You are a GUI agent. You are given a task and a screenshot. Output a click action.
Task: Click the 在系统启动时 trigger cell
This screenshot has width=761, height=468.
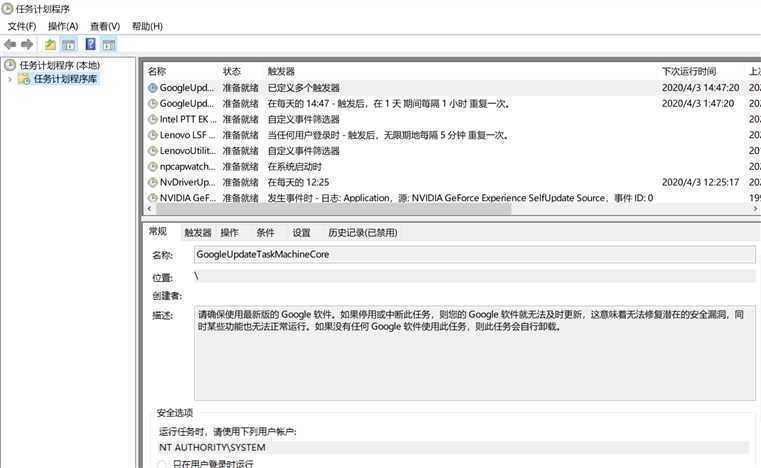[x=295, y=167]
